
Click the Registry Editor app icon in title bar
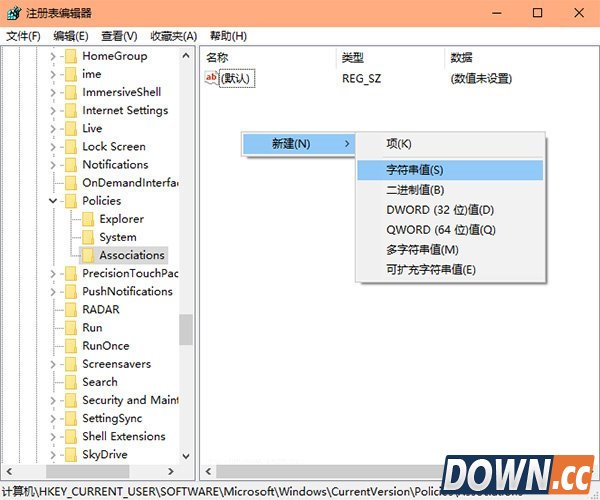(x=13, y=13)
